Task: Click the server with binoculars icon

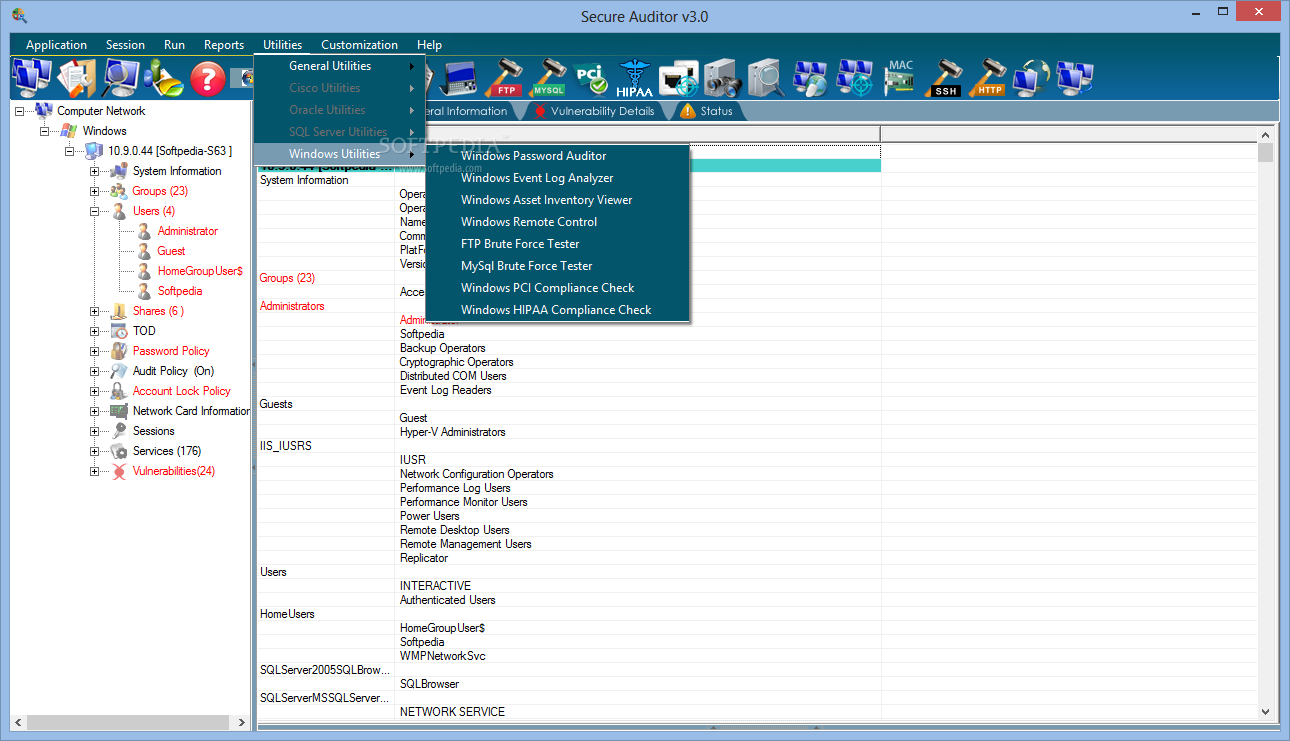Action: [x=722, y=78]
